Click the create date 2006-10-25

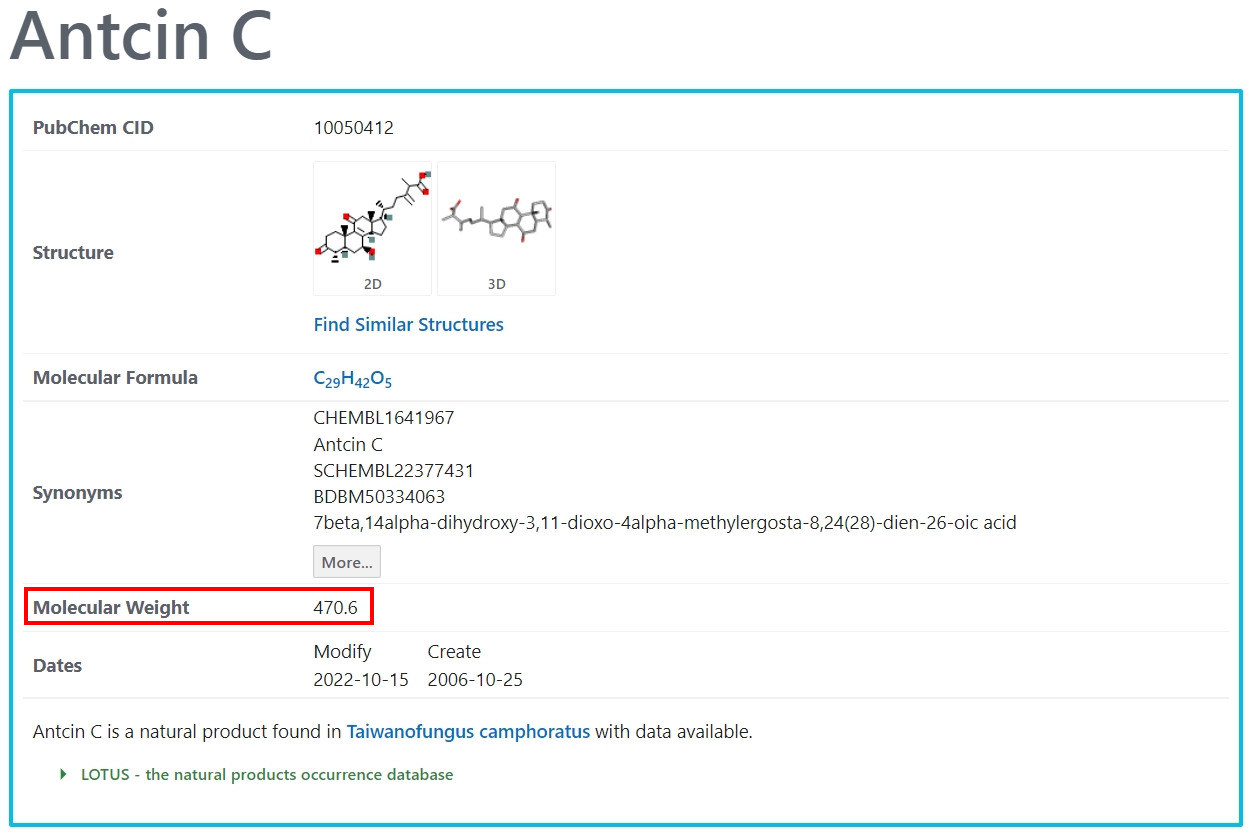click(475, 680)
